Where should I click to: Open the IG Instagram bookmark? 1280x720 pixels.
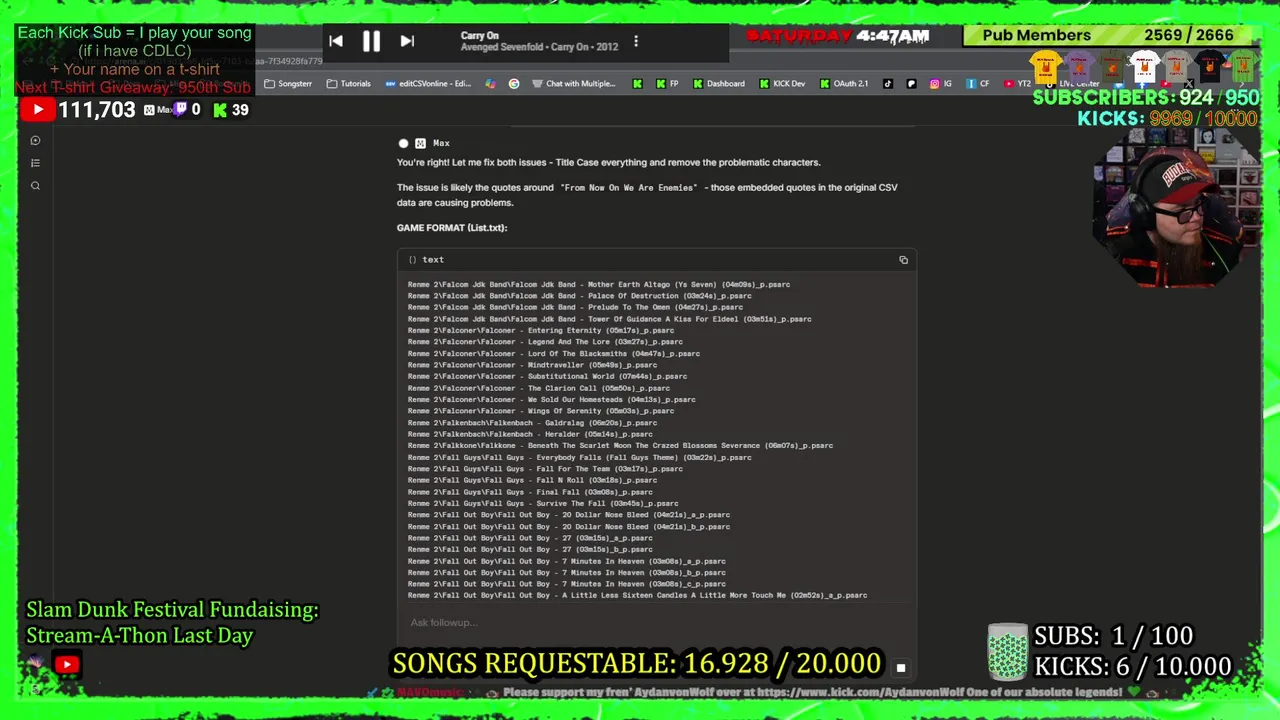point(941,84)
